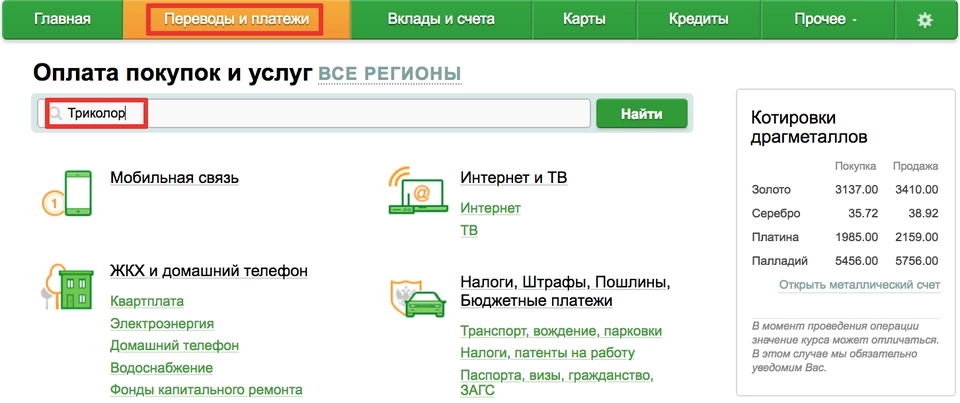Click gold sale price 3410.00
Viewport: 960px width, 403px height.
917,190
